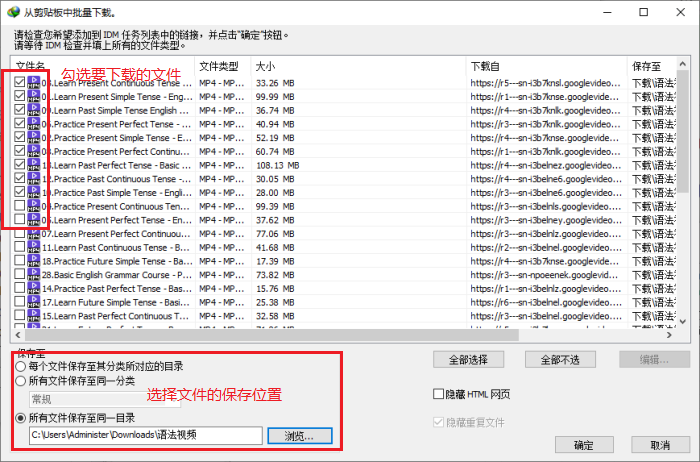Click MP4 icon of Practice Present Continuous Ten... row
Screen dimensions: 700x462
33,206
